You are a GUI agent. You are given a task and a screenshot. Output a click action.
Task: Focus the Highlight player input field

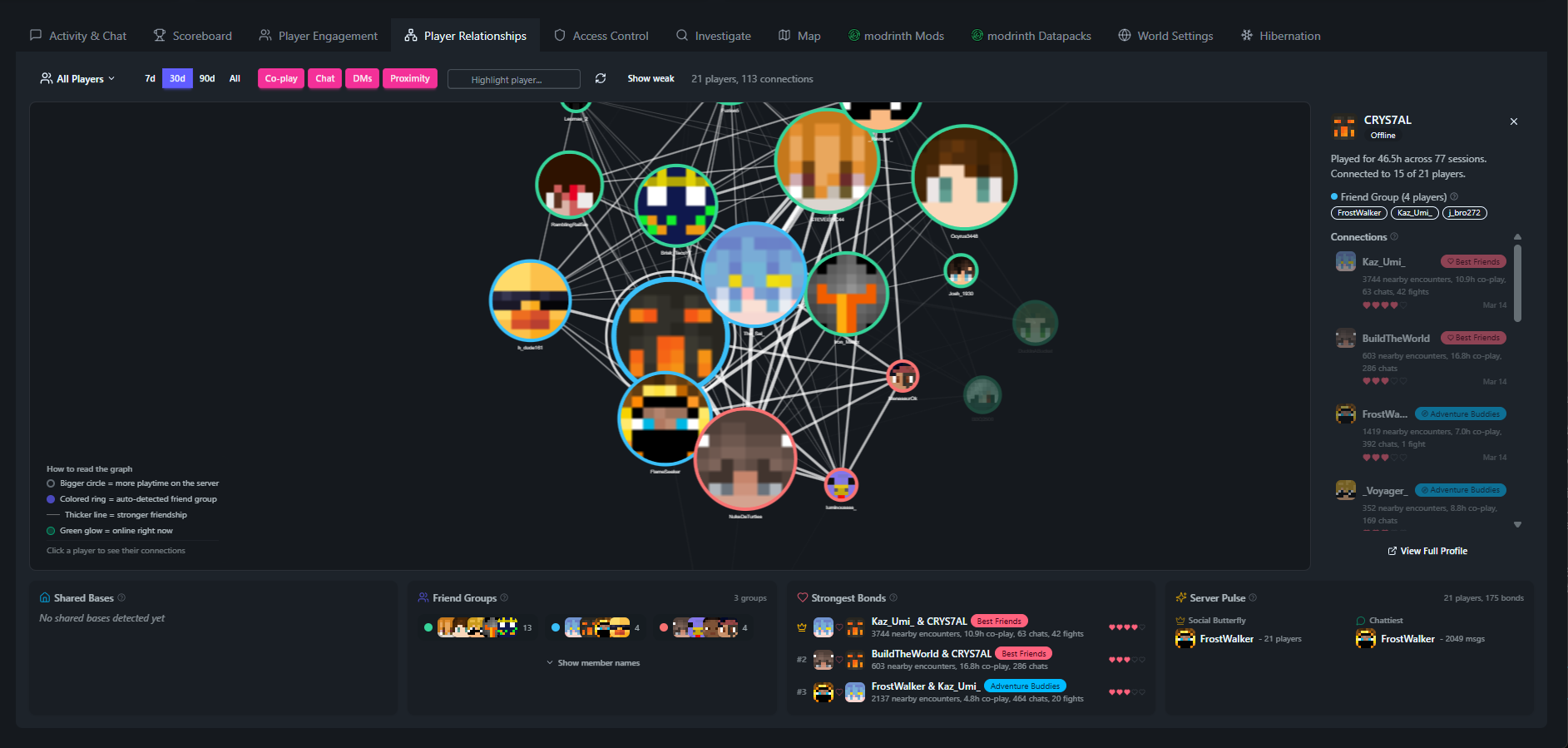click(514, 79)
